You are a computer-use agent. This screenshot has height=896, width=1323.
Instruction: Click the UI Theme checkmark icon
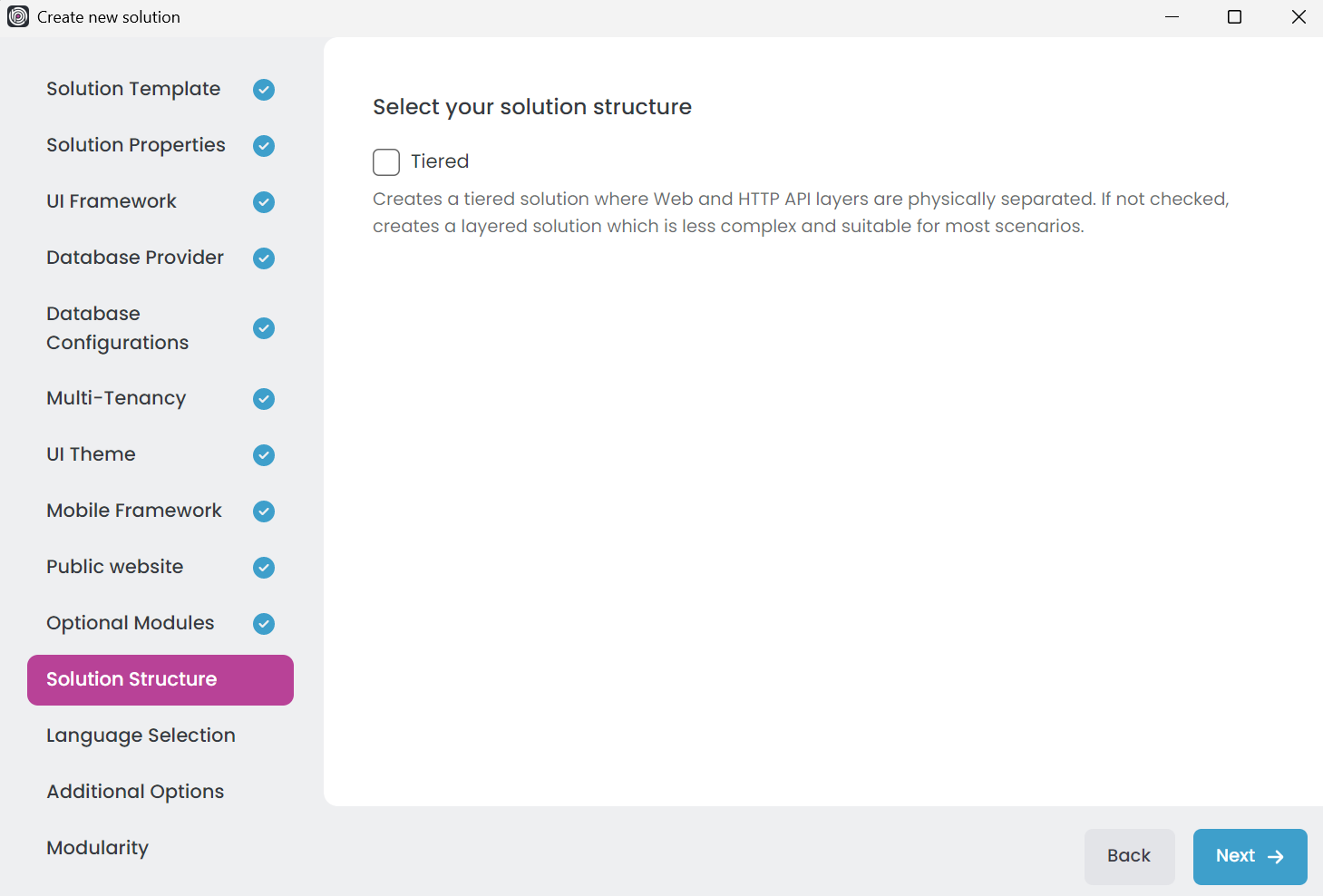tap(264, 455)
